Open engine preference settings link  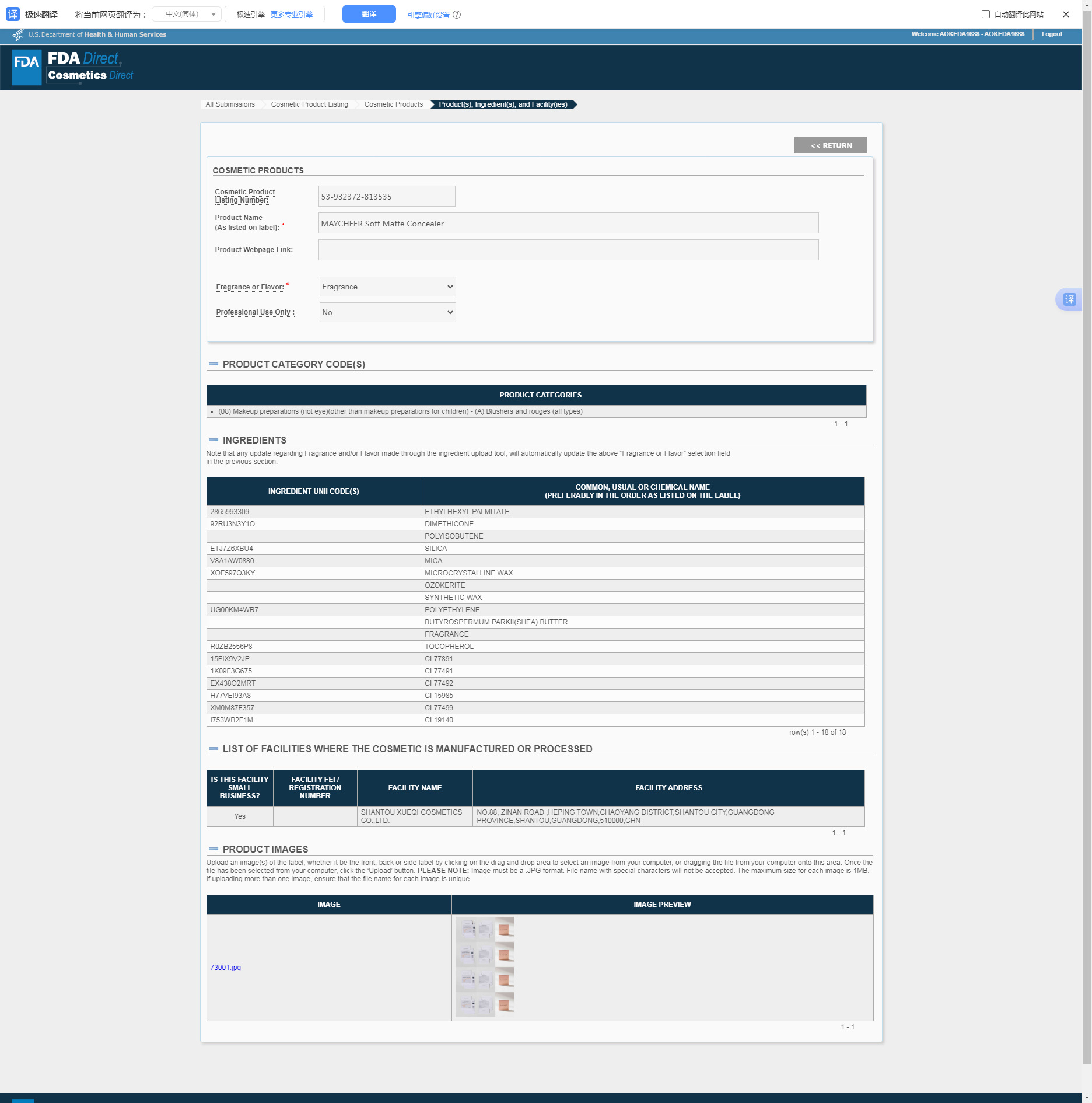[x=429, y=15]
